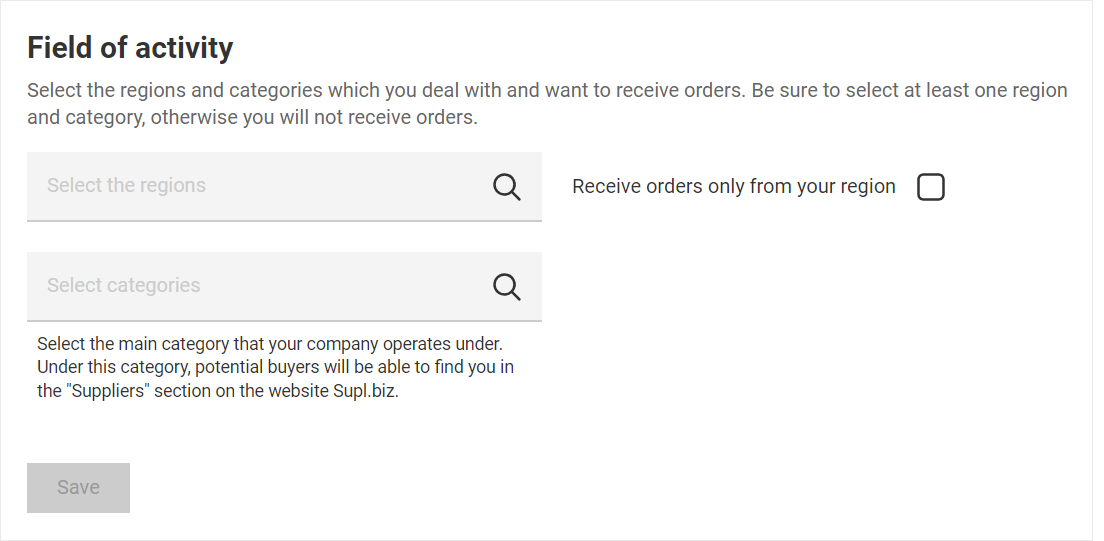Click the "Receive orders only from your region" label
Viewport: 1104px width, 541px height.
coord(733,187)
